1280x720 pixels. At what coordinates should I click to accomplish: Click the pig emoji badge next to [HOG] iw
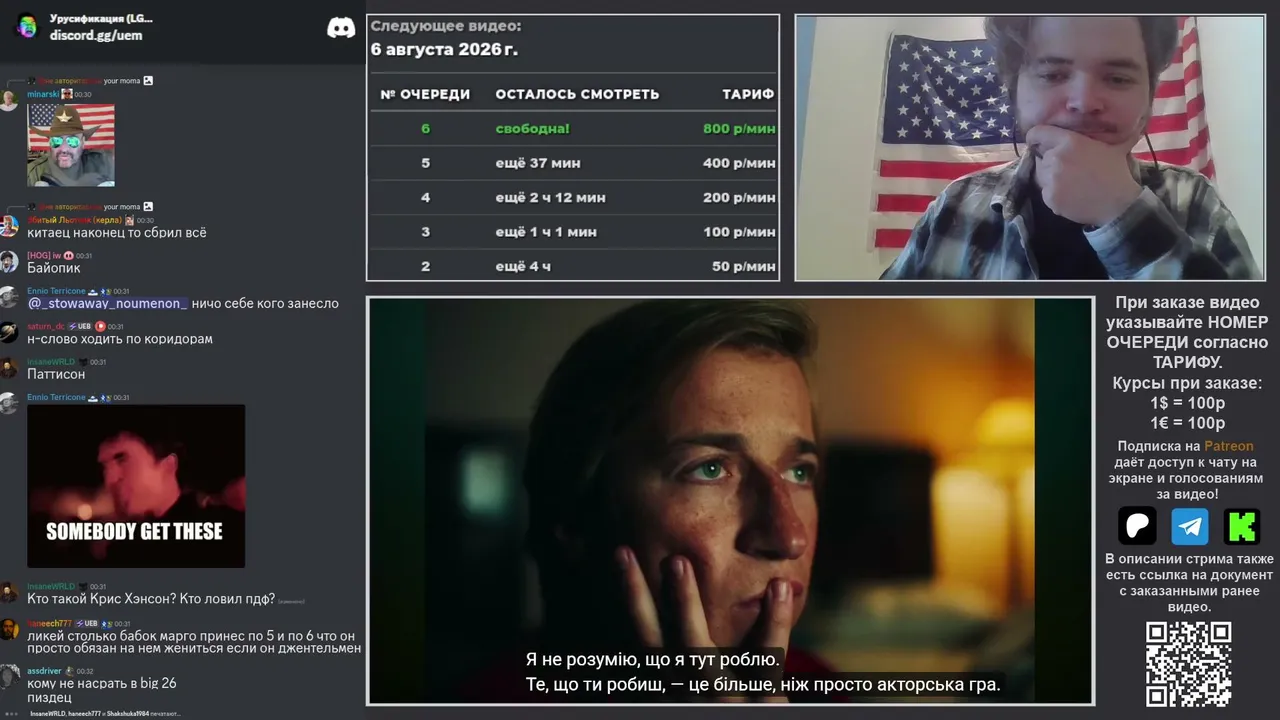coord(70,256)
